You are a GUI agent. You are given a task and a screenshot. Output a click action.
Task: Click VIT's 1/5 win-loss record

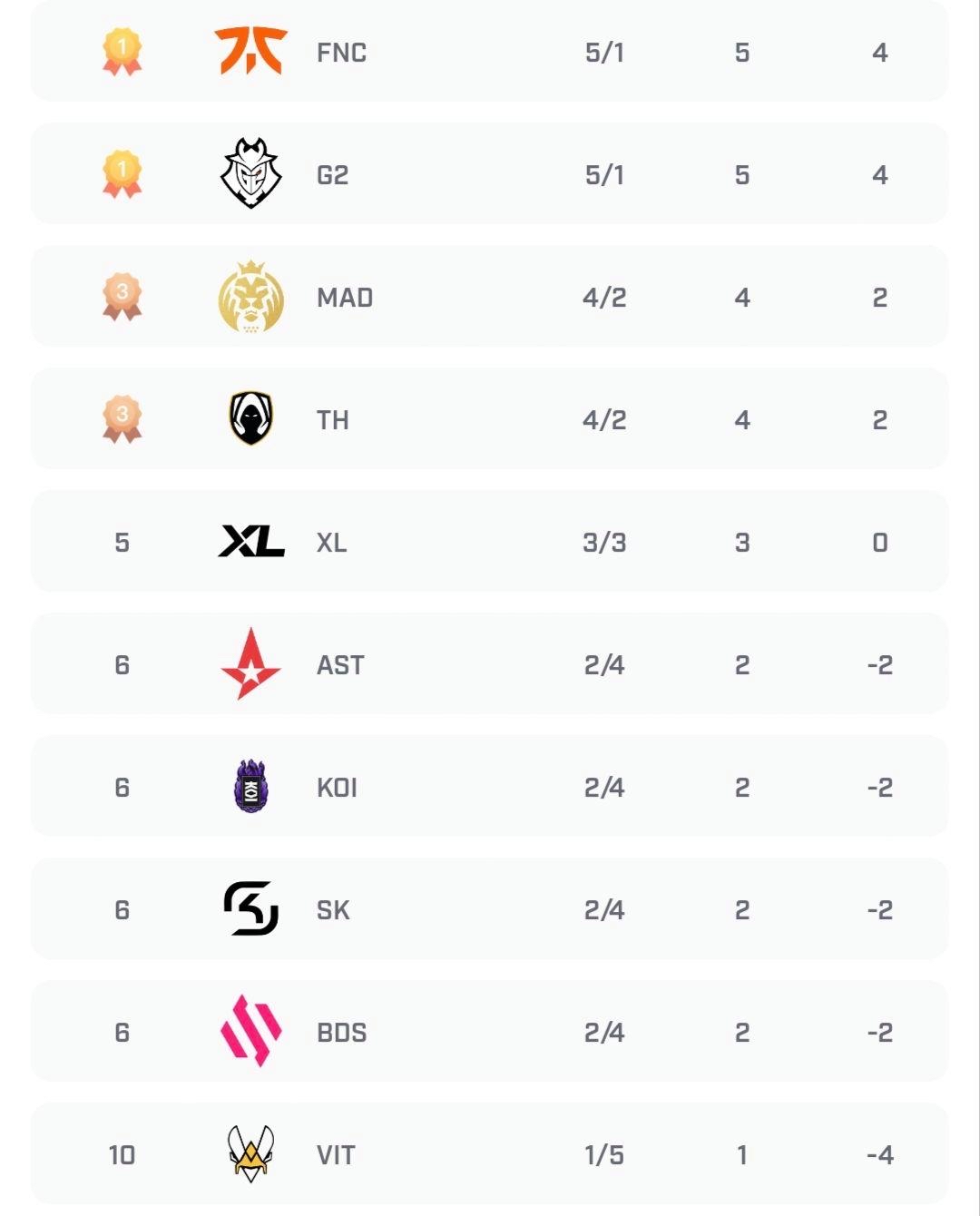point(604,1155)
